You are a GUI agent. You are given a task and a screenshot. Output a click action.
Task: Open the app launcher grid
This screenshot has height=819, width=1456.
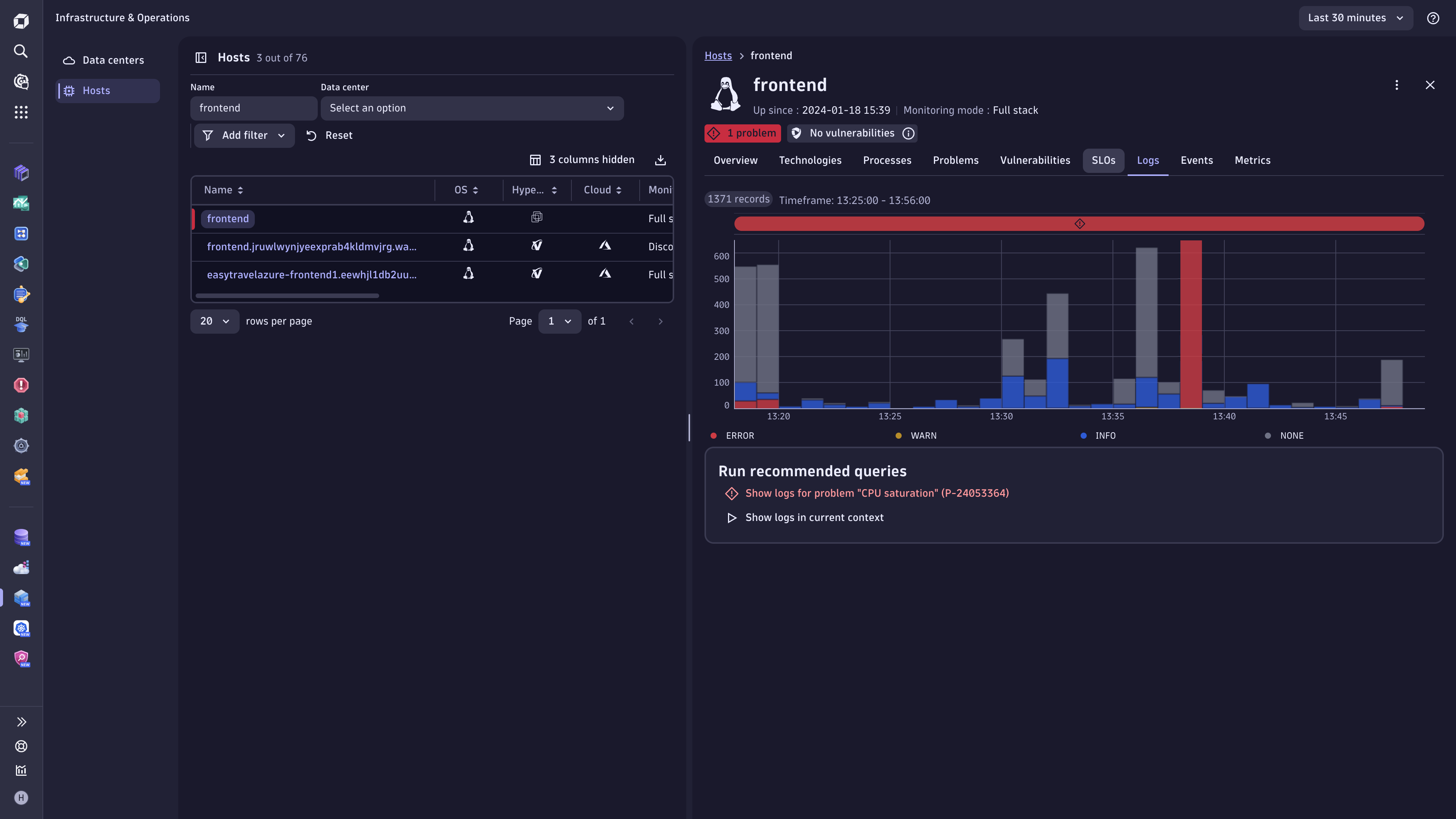click(x=21, y=113)
